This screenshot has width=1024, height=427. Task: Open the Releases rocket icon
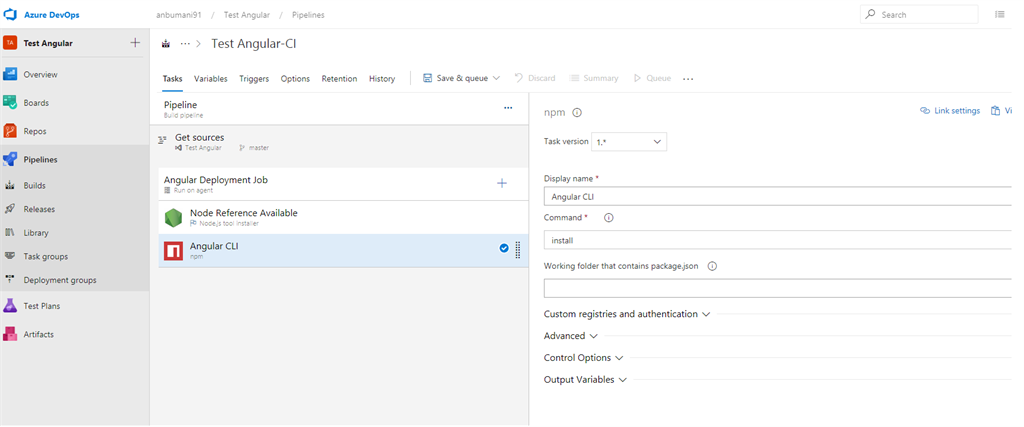(10, 209)
